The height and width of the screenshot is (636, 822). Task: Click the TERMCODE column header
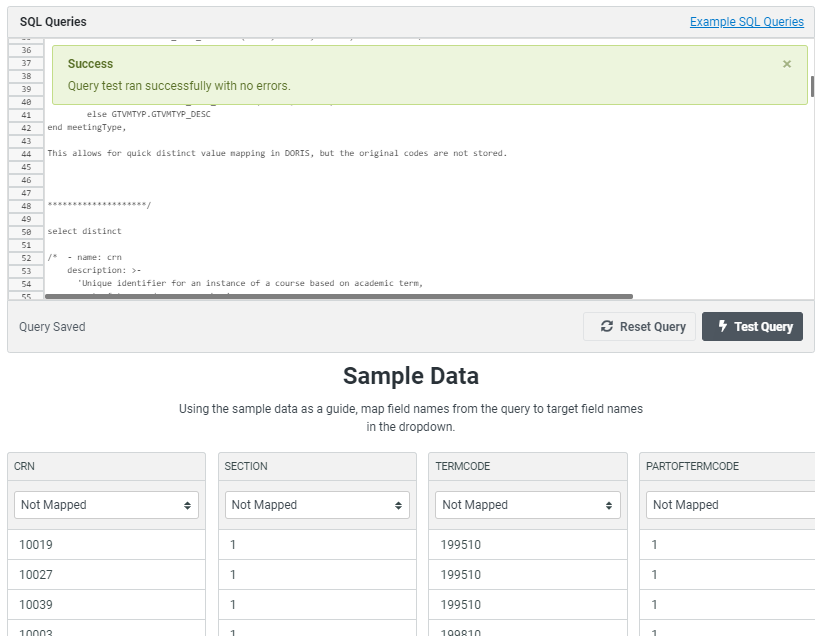pos(528,466)
